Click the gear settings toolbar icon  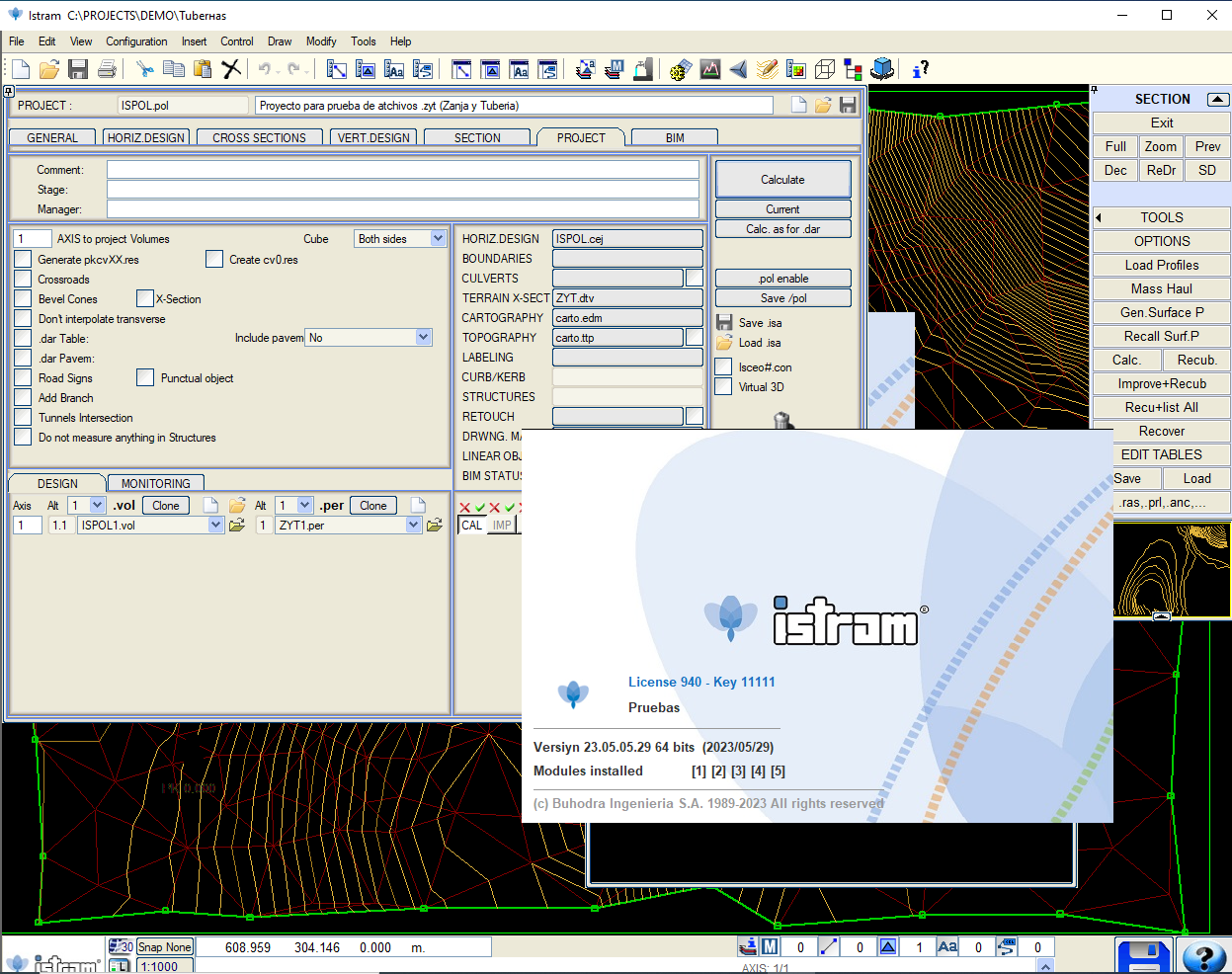680,69
